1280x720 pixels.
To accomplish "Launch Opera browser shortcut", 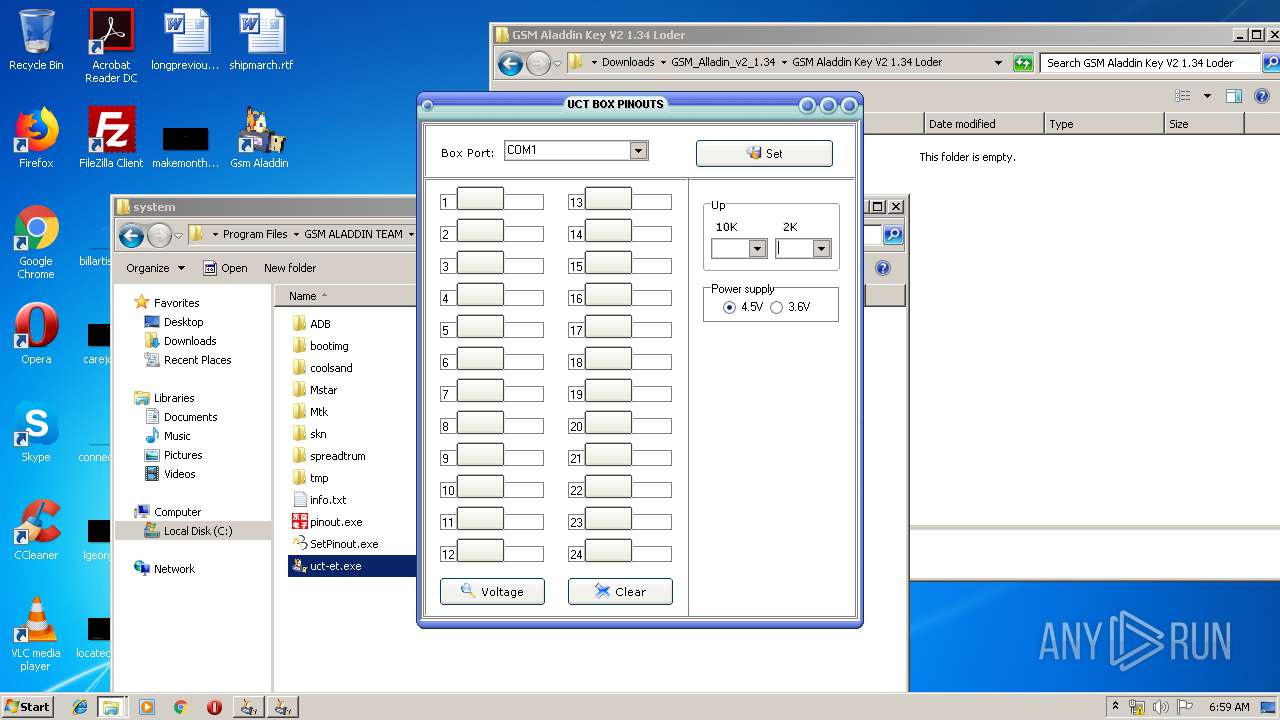I will point(36,334).
